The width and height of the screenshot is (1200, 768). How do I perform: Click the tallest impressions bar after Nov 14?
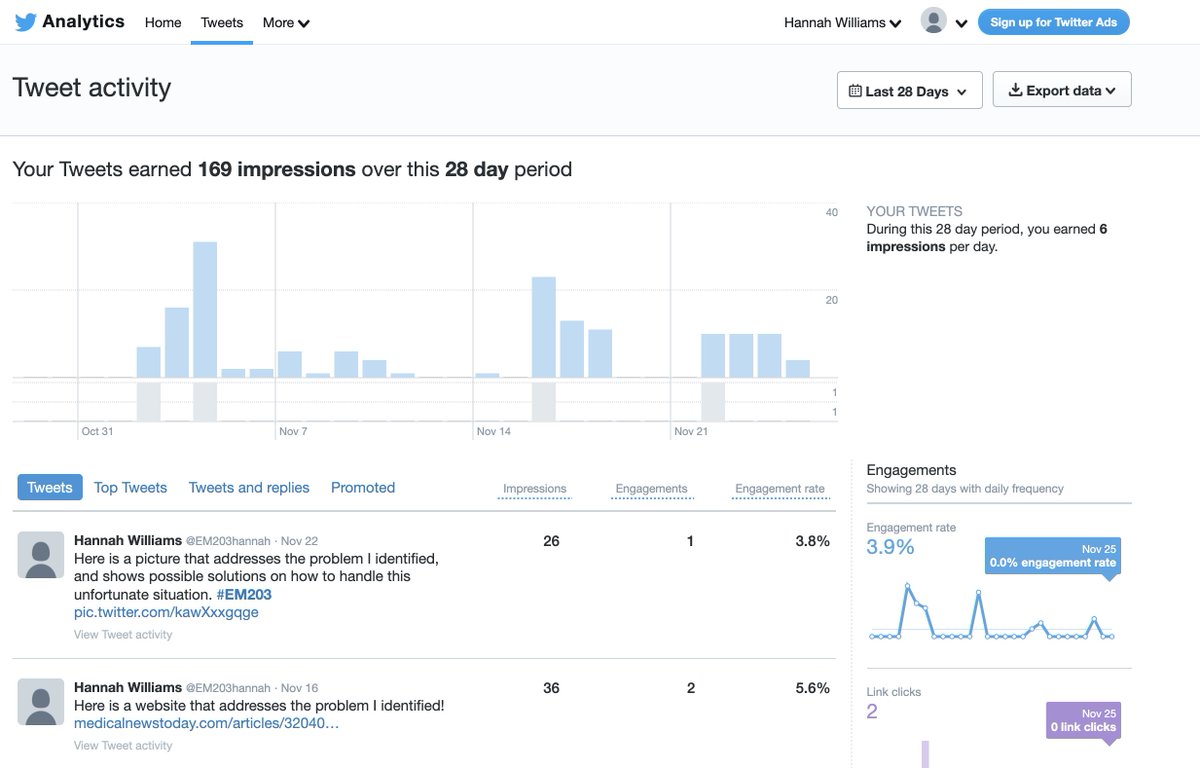(x=543, y=327)
